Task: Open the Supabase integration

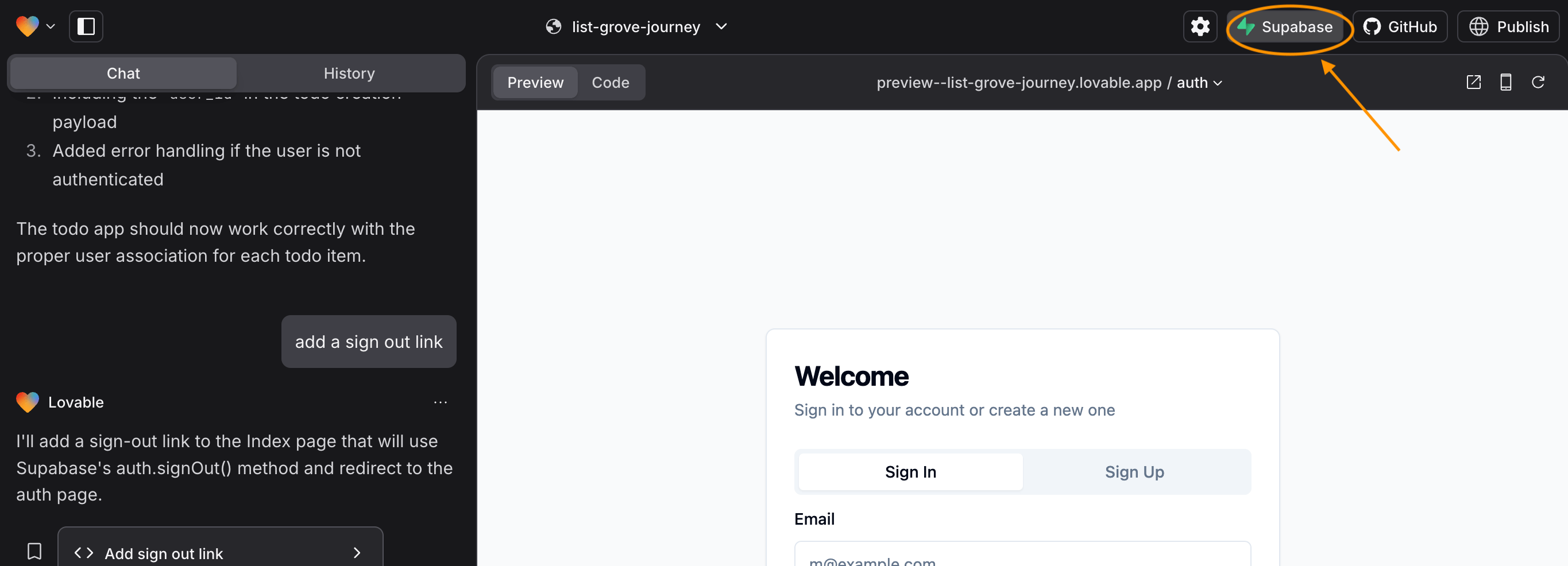Action: (x=1286, y=26)
